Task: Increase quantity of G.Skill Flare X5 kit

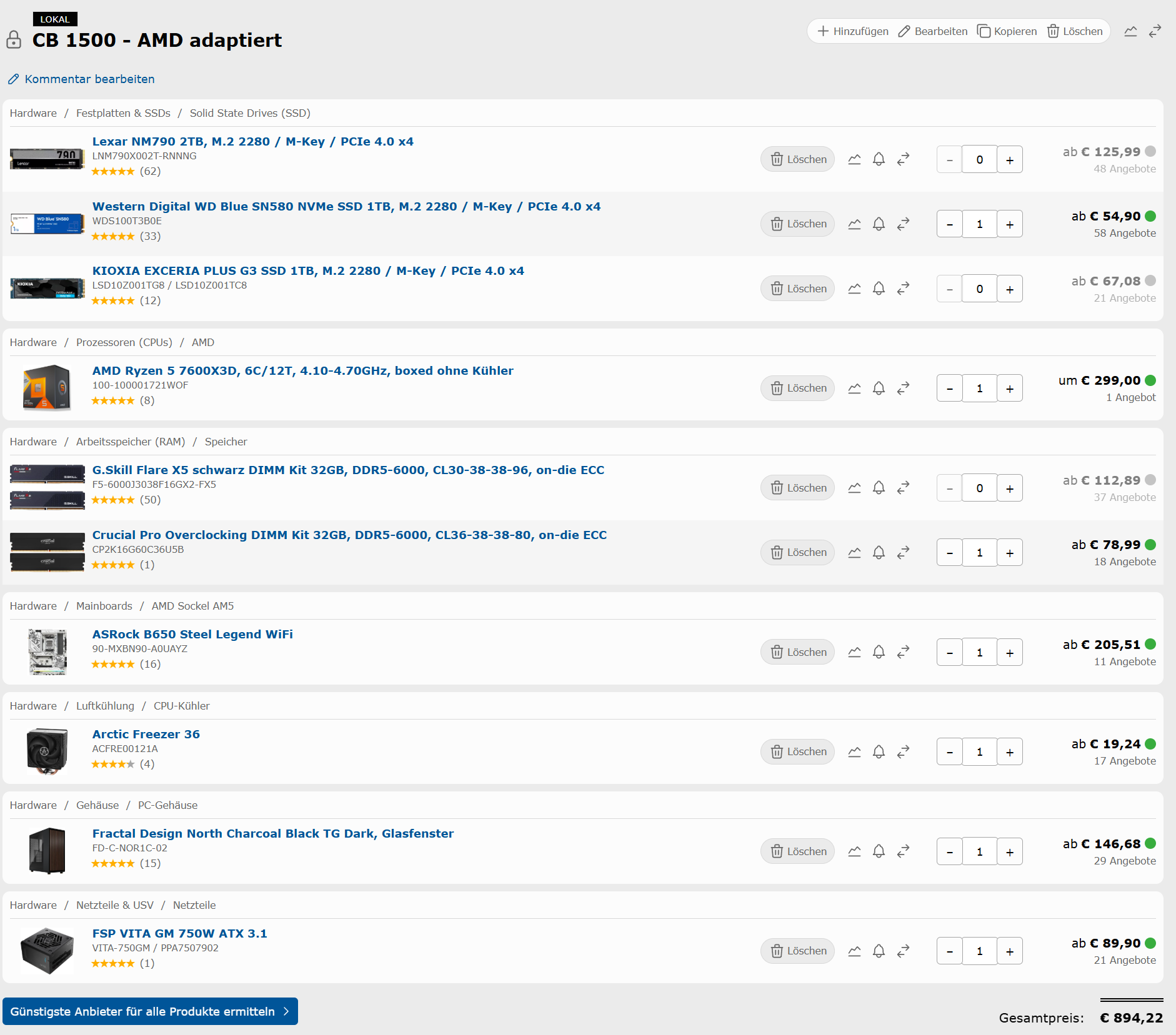Action: (1010, 488)
